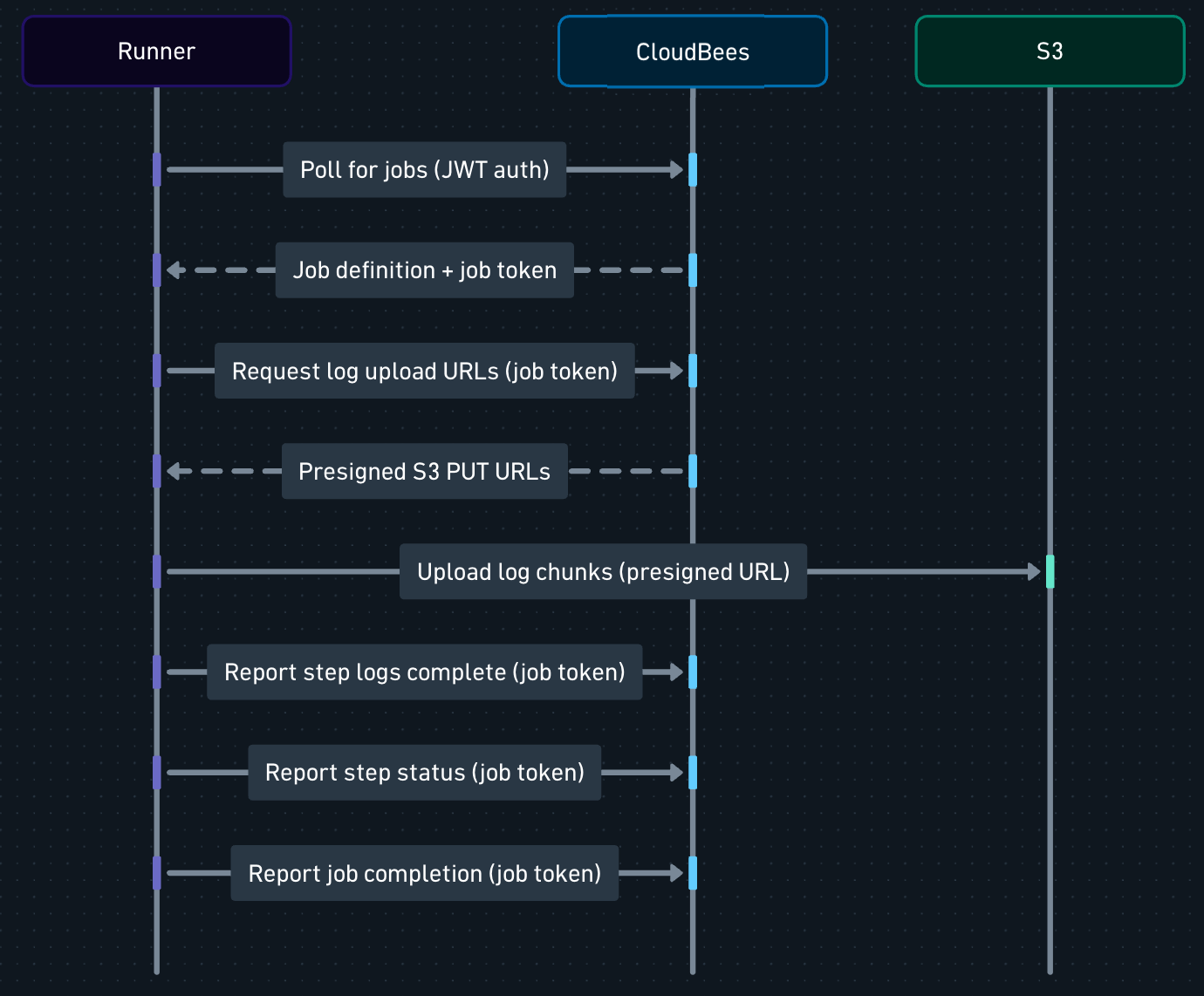Viewport: 1204px width, 996px height.
Task: Click Runner activation marker for Upload log chunks
Action: (x=157, y=572)
